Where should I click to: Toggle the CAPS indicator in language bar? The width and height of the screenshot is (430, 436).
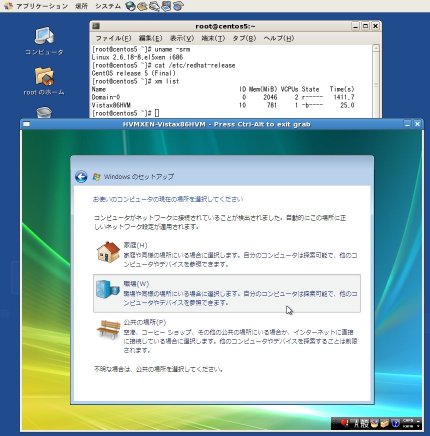(x=408, y=421)
